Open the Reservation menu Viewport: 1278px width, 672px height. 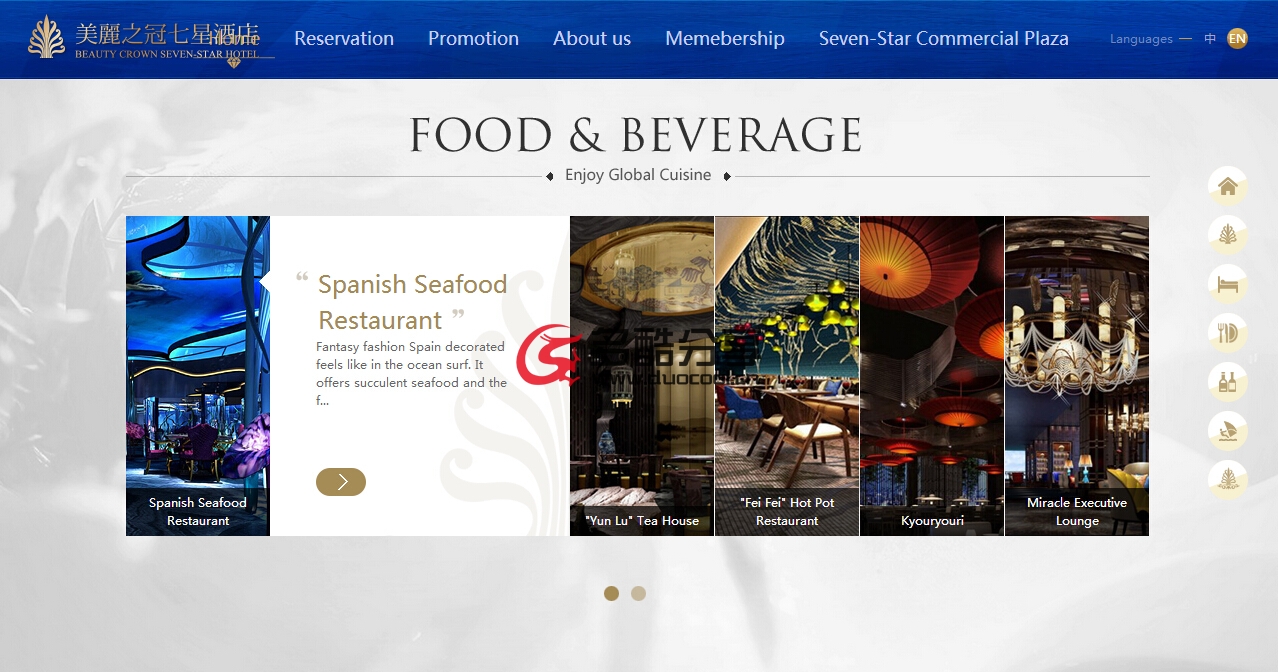(344, 38)
